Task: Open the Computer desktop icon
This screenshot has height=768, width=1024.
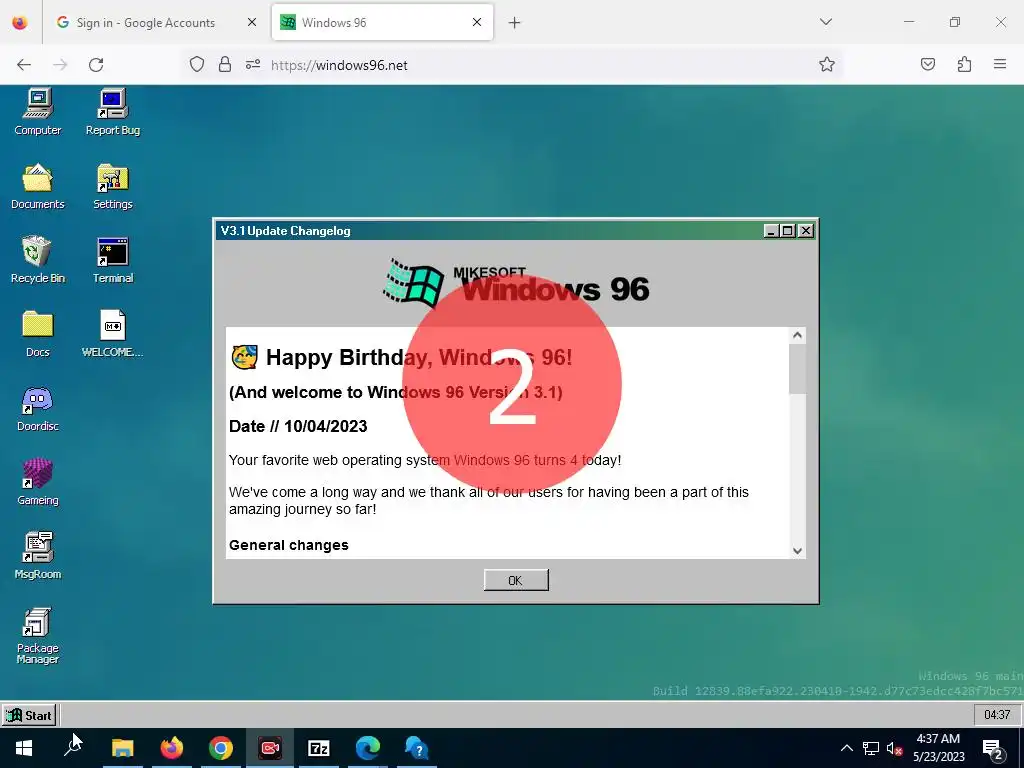Action: click(38, 112)
